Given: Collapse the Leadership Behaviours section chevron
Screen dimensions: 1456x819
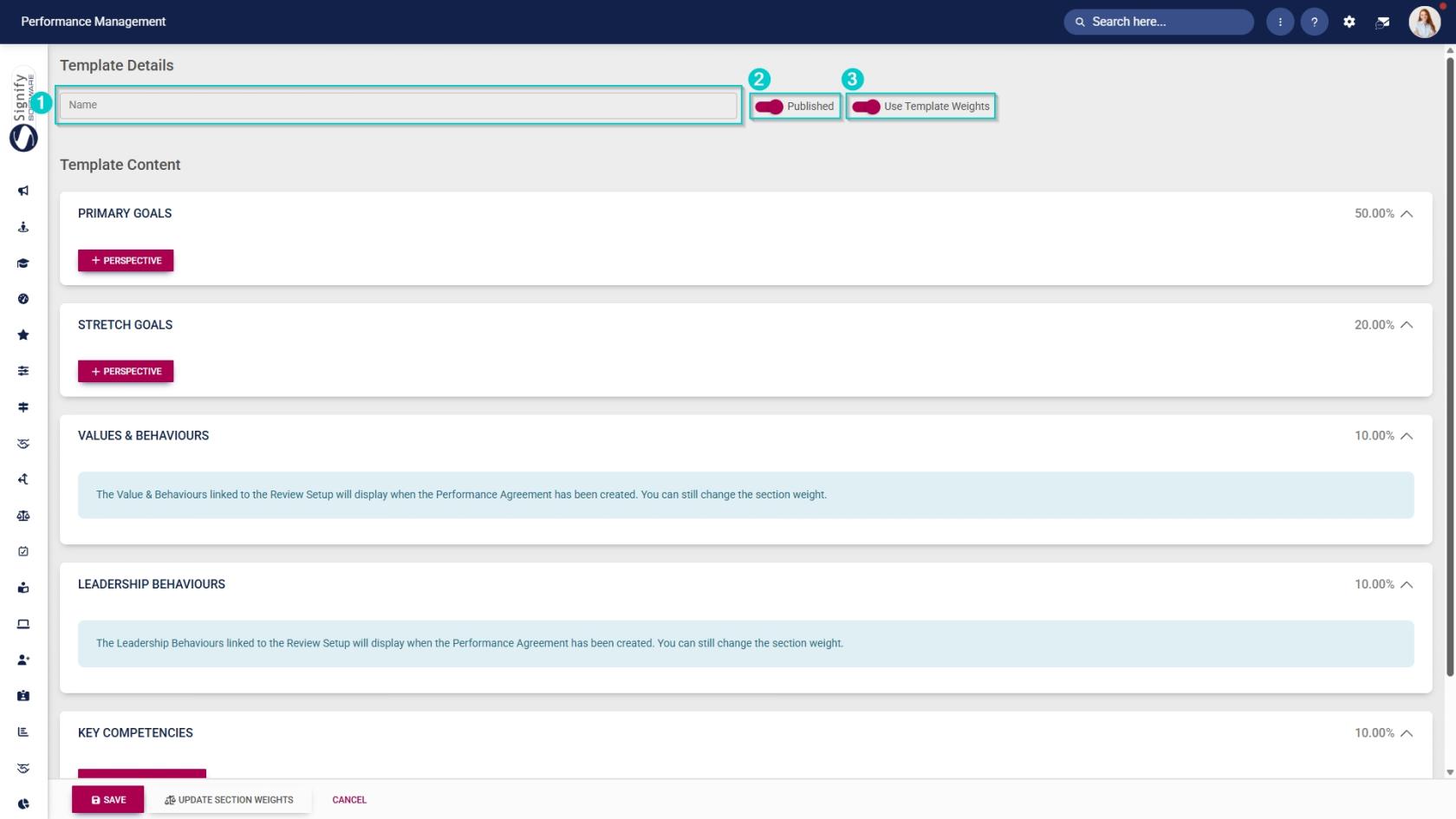Looking at the screenshot, I should pyautogui.click(x=1407, y=585).
